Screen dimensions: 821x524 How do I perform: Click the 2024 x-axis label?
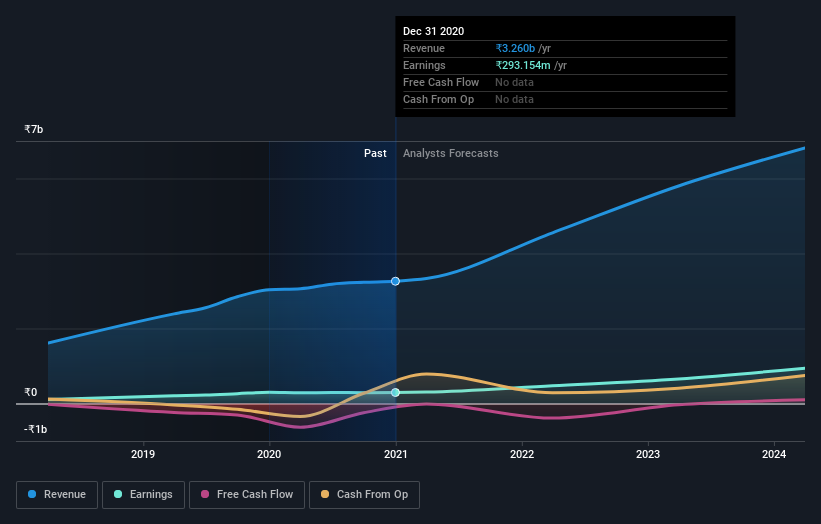pos(774,454)
